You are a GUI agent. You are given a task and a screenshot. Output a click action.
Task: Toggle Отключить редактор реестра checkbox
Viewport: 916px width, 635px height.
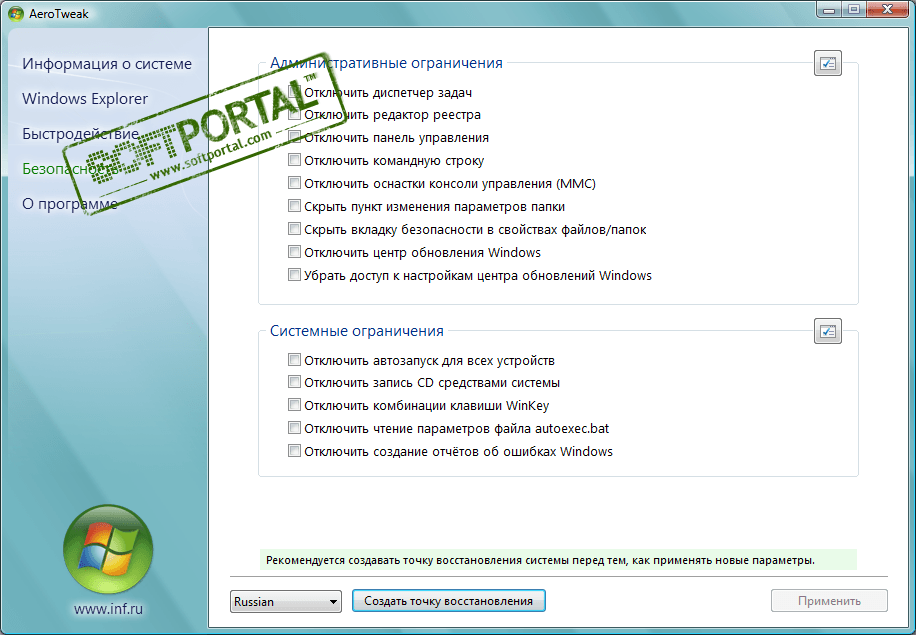coord(294,114)
